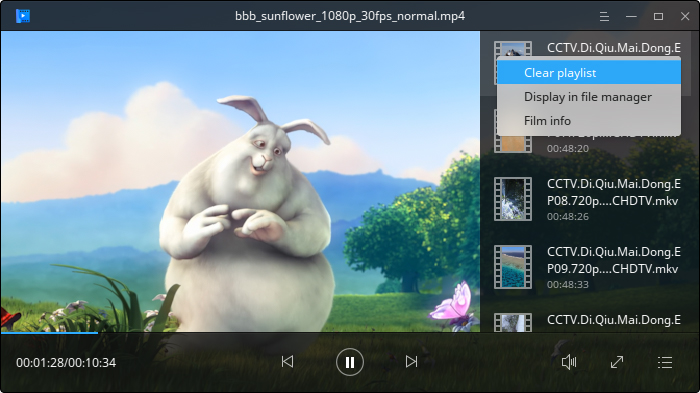This screenshot has height=393, width=700.
Task: Skip to the next video
Action: [412, 362]
